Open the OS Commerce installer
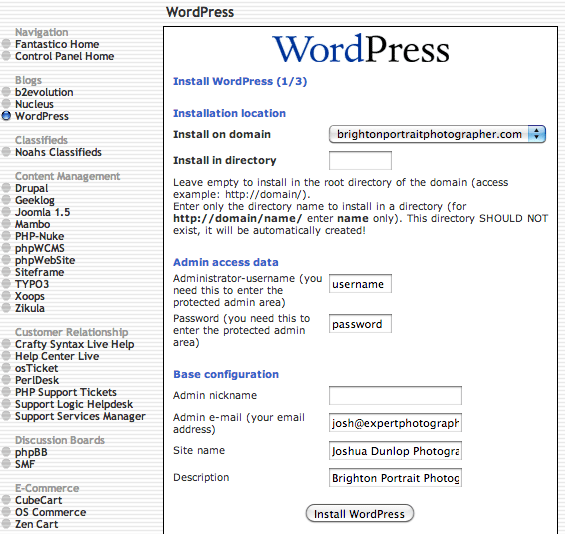565x534 pixels. click(50, 512)
